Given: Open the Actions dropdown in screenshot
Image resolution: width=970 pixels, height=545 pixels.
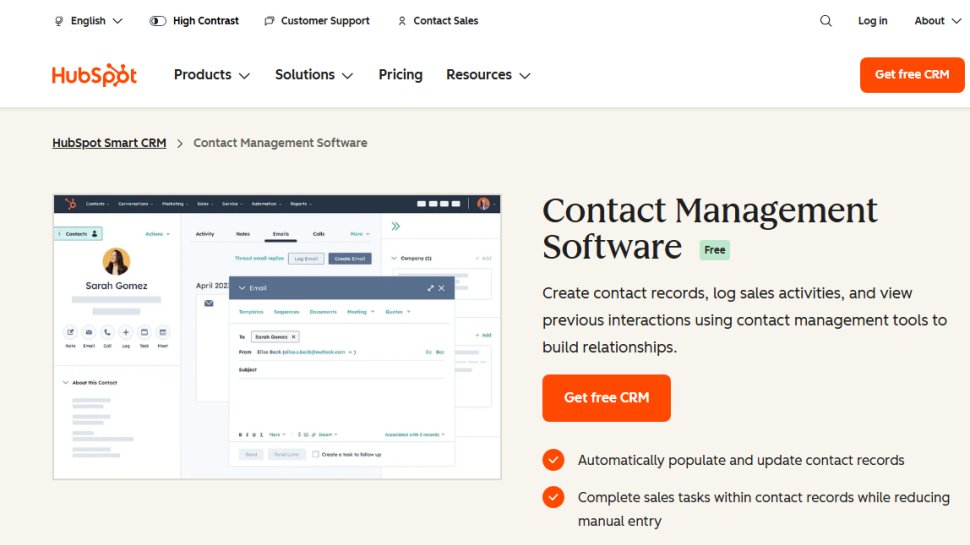Looking at the screenshot, I should [x=157, y=234].
